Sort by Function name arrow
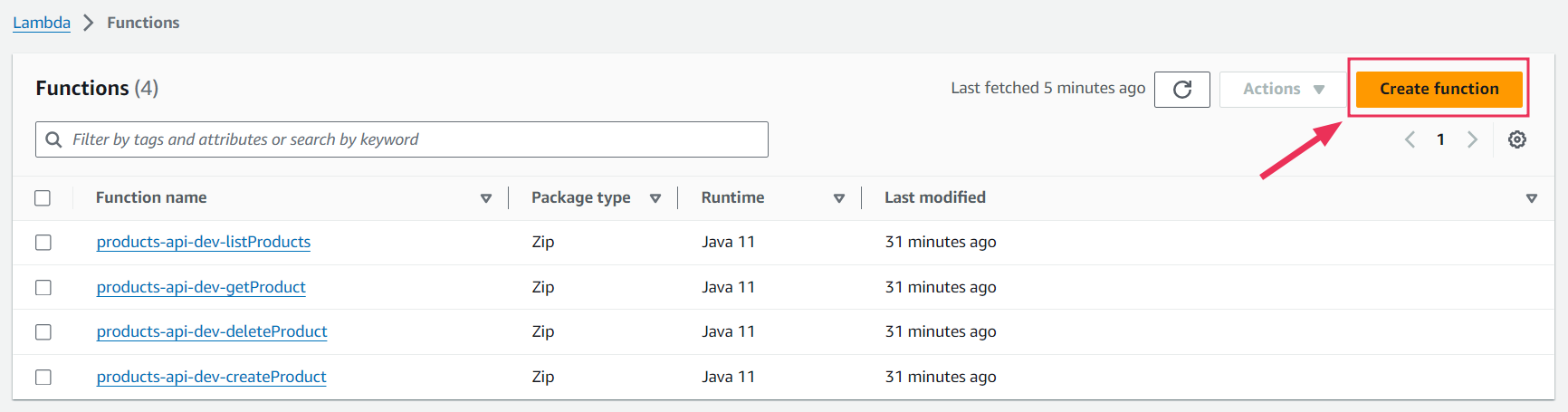Image resolution: width=1568 pixels, height=412 pixels. tap(486, 198)
